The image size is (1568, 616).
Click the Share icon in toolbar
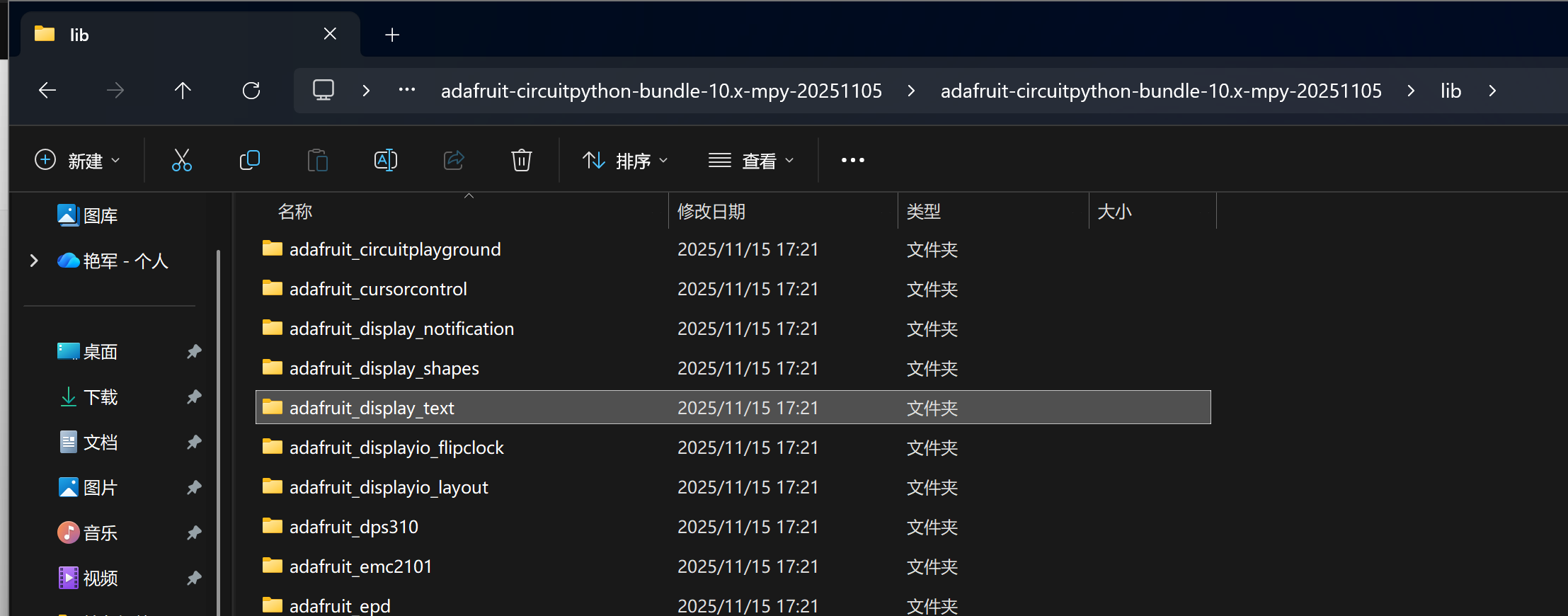coord(453,161)
